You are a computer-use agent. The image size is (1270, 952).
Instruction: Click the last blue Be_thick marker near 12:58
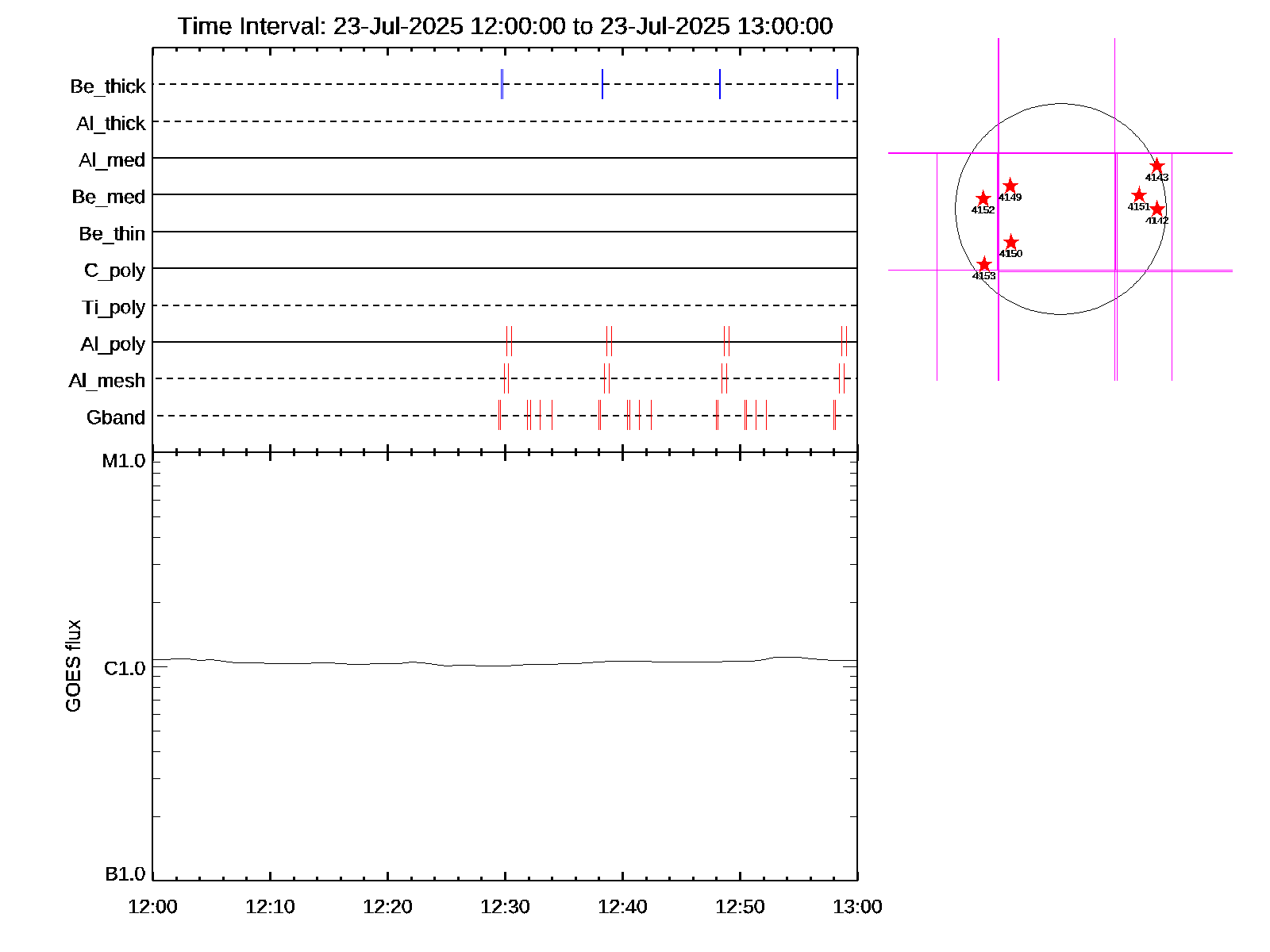click(837, 84)
